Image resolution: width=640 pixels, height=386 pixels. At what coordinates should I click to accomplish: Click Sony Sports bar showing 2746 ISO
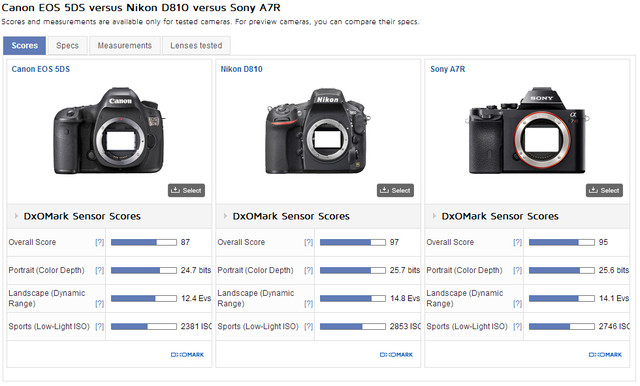click(562, 326)
